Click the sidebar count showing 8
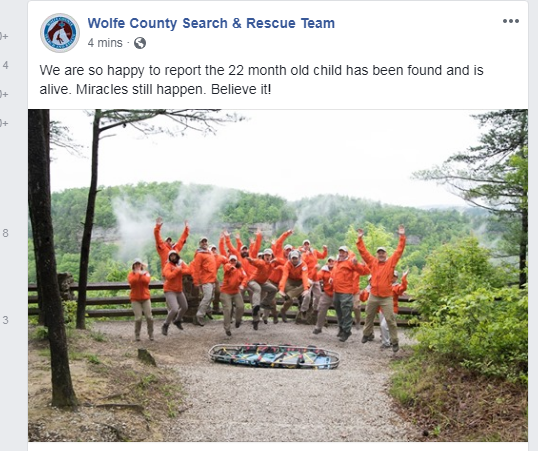Image resolution: width=538 pixels, height=451 pixels. 5,233
